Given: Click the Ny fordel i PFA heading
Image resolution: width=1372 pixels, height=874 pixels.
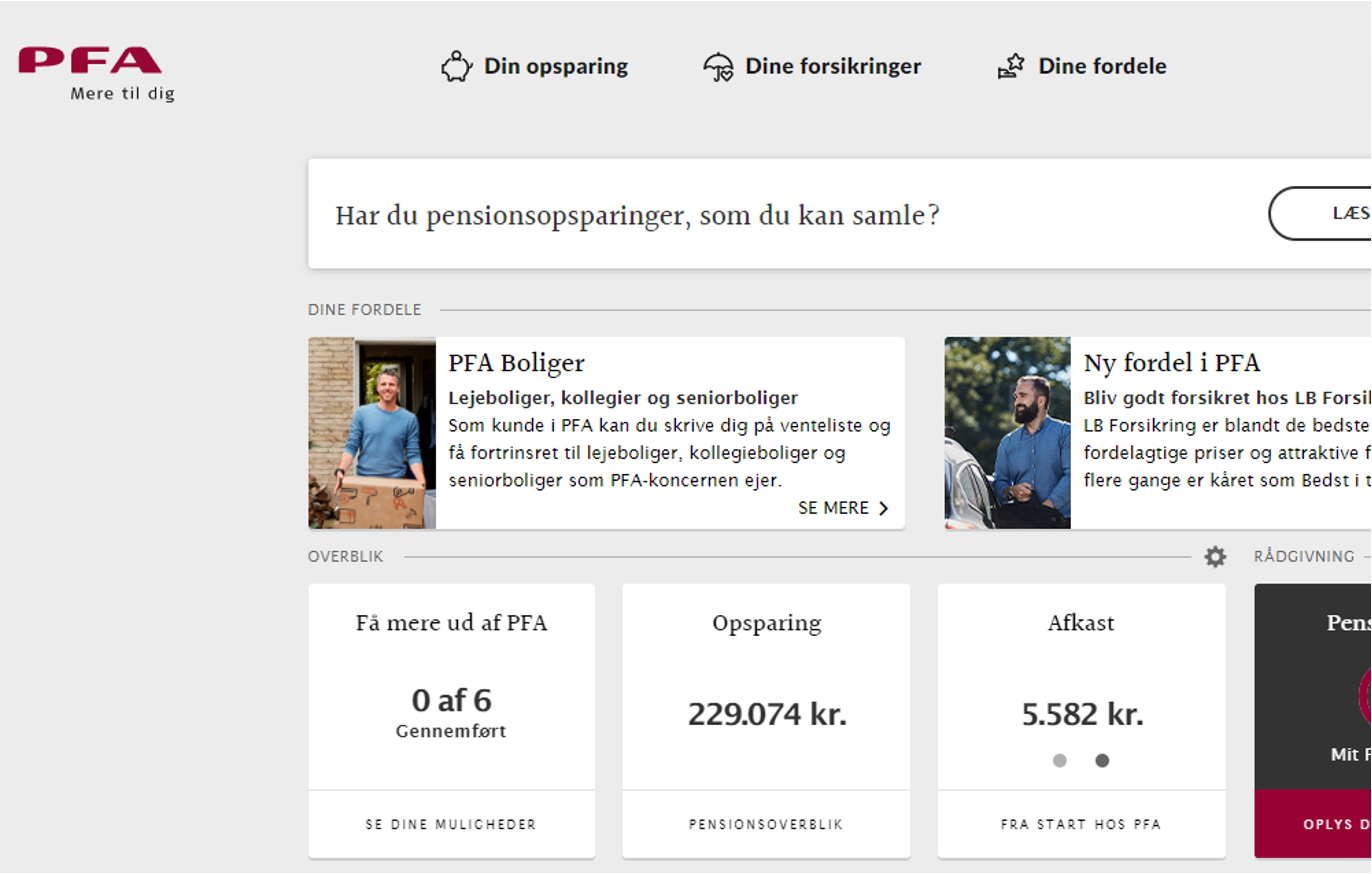Looking at the screenshot, I should [x=1172, y=363].
